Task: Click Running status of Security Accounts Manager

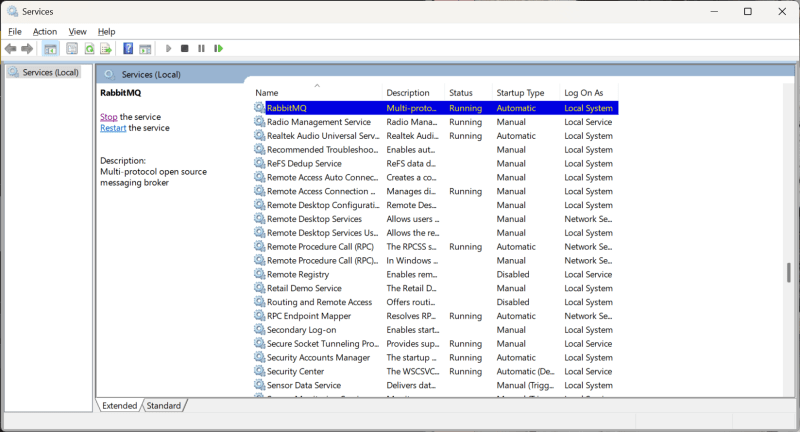Action: pyautogui.click(x=465, y=358)
